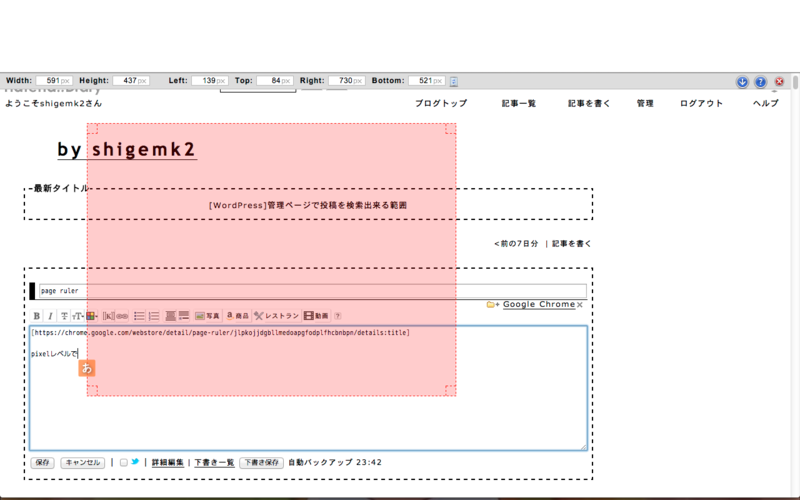Click the キャンセル button
This screenshot has height=500, width=800.
tap(83, 463)
